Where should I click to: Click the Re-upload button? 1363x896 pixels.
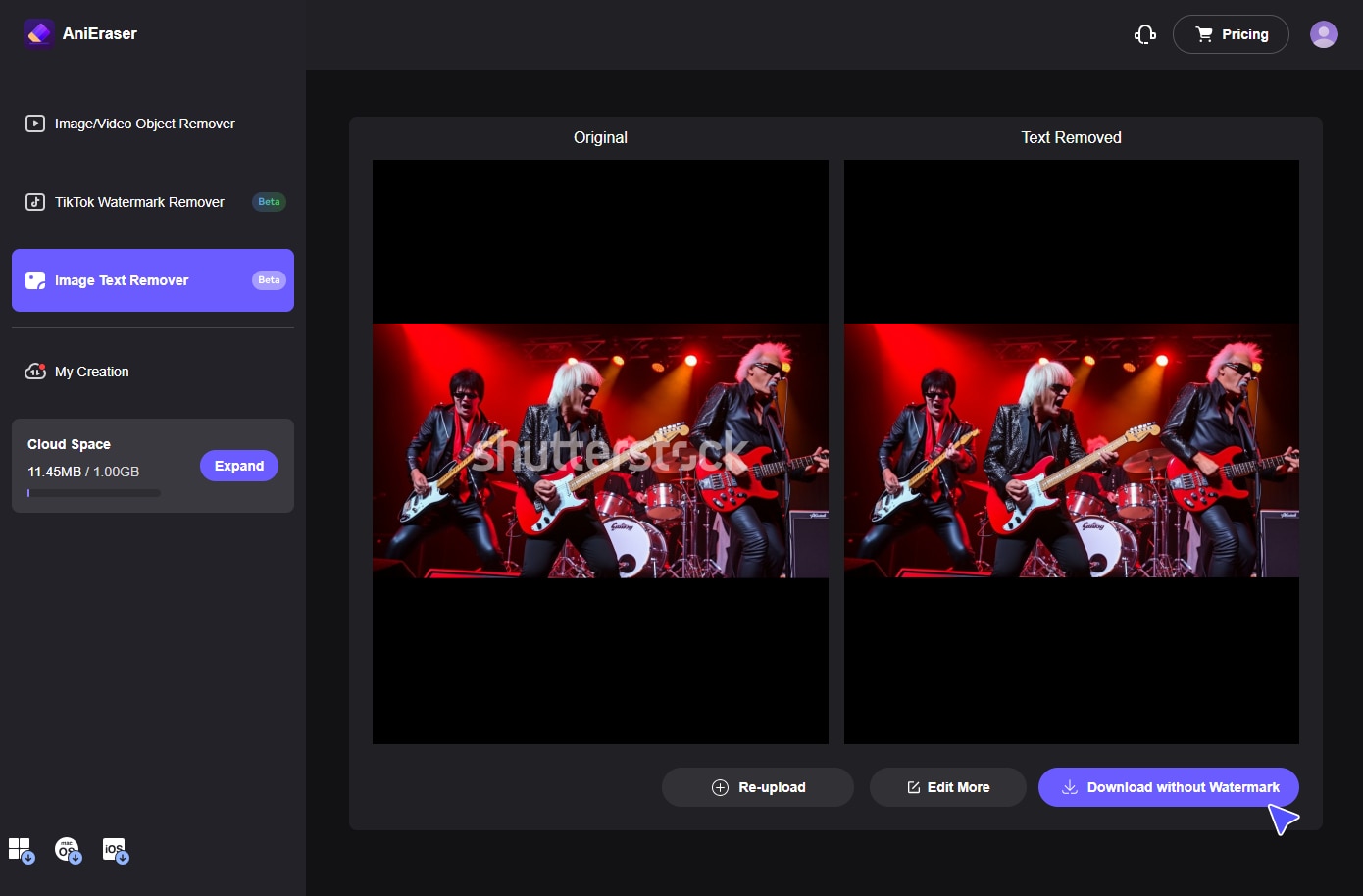[758, 787]
